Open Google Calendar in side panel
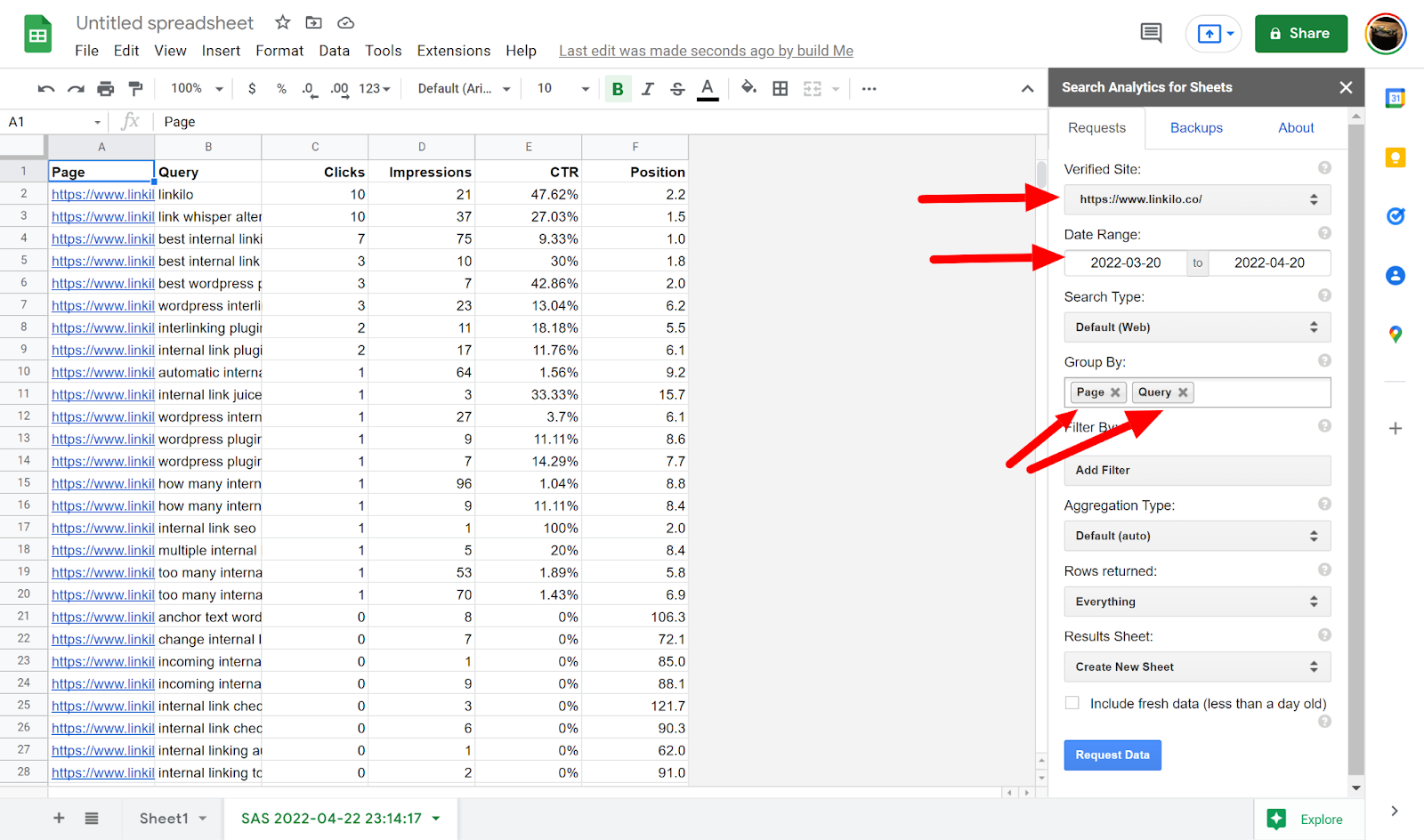 pos(1396,98)
